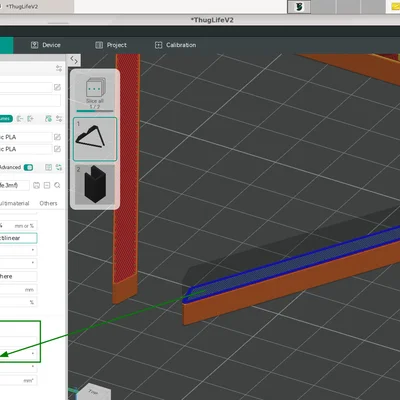Open the dropdown directly above the 'here' field

18,263
